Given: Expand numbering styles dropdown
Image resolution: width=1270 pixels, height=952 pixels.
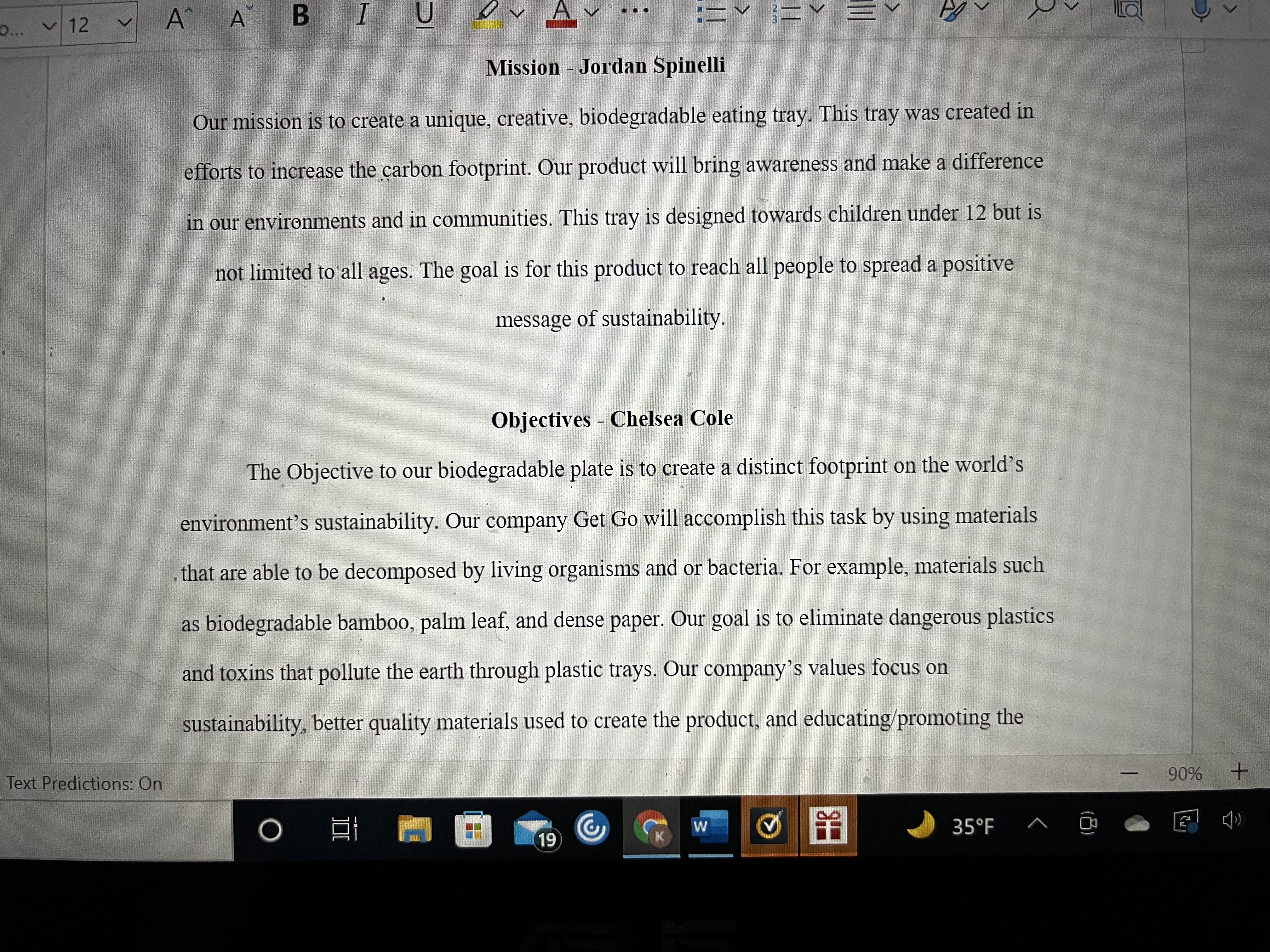Looking at the screenshot, I should (x=817, y=8).
